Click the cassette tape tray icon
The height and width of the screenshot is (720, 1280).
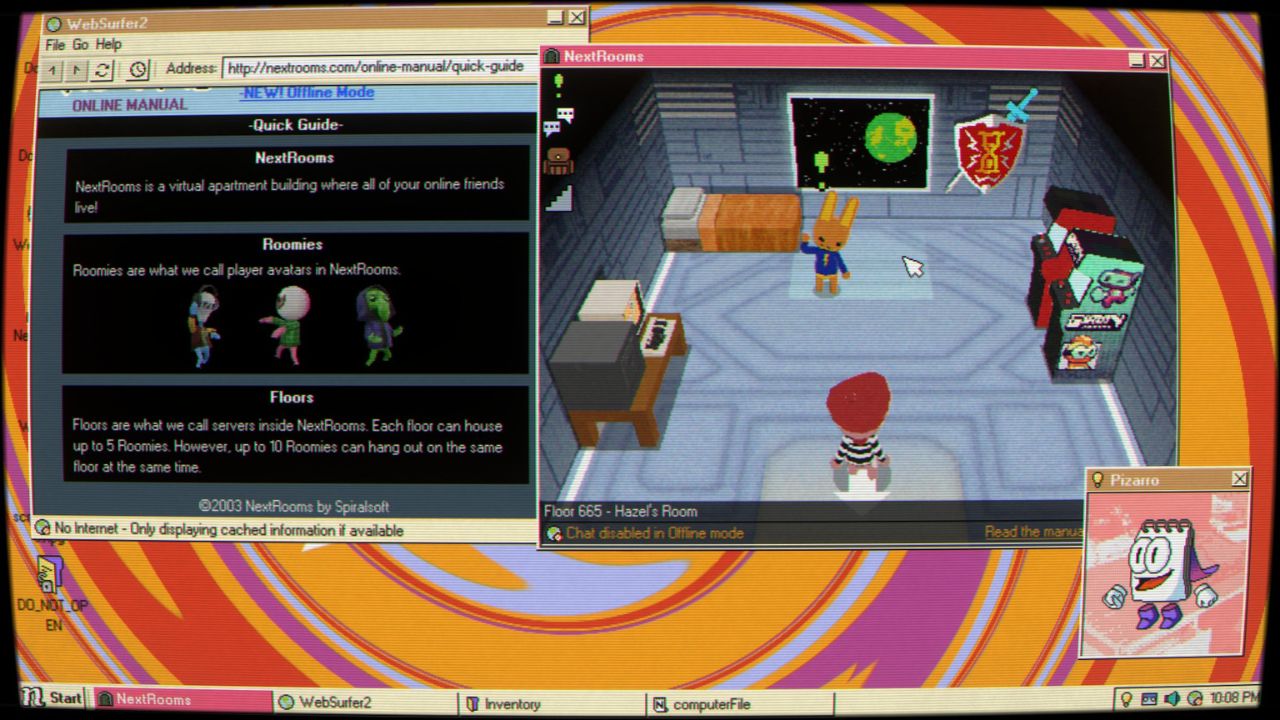[1148, 698]
